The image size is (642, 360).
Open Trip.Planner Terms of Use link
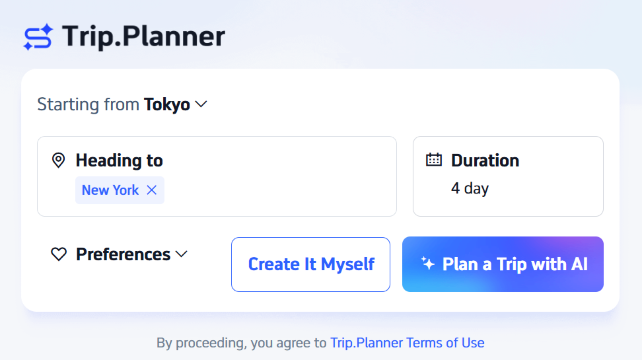[407, 343]
